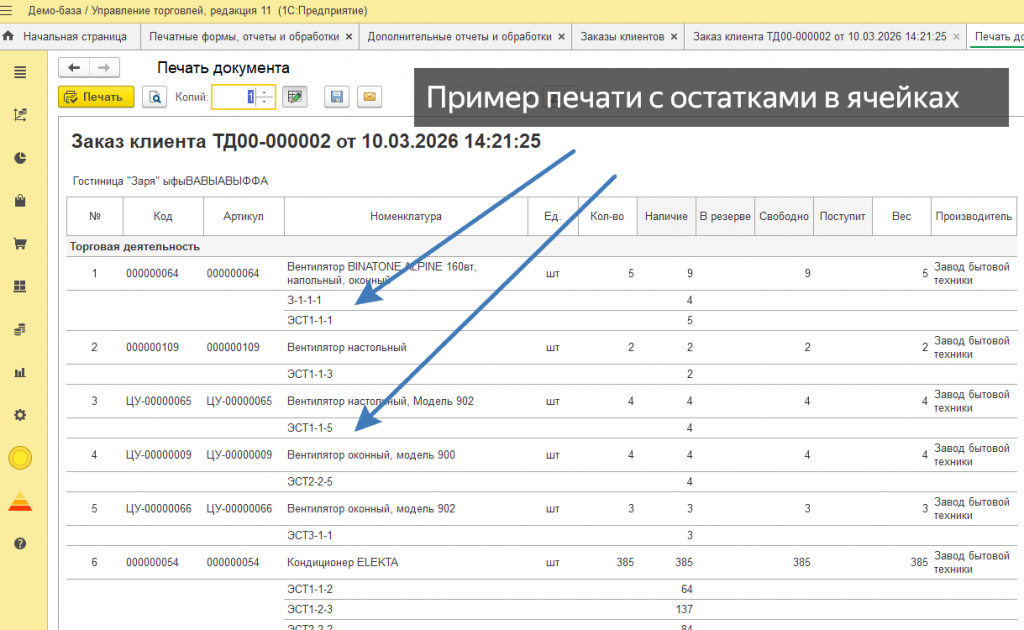
Task: Click the Гостиница "Заря" client text
Action: [x=170, y=181]
